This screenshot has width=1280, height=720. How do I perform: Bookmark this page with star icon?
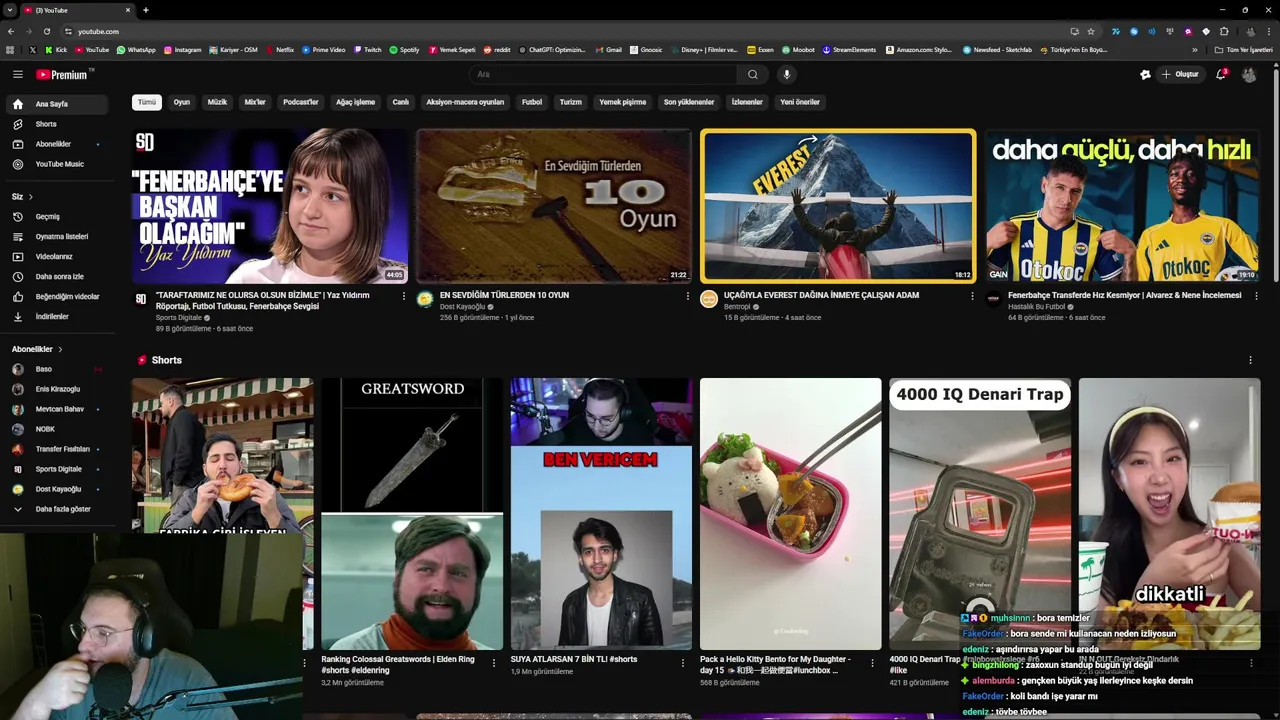point(1091,31)
